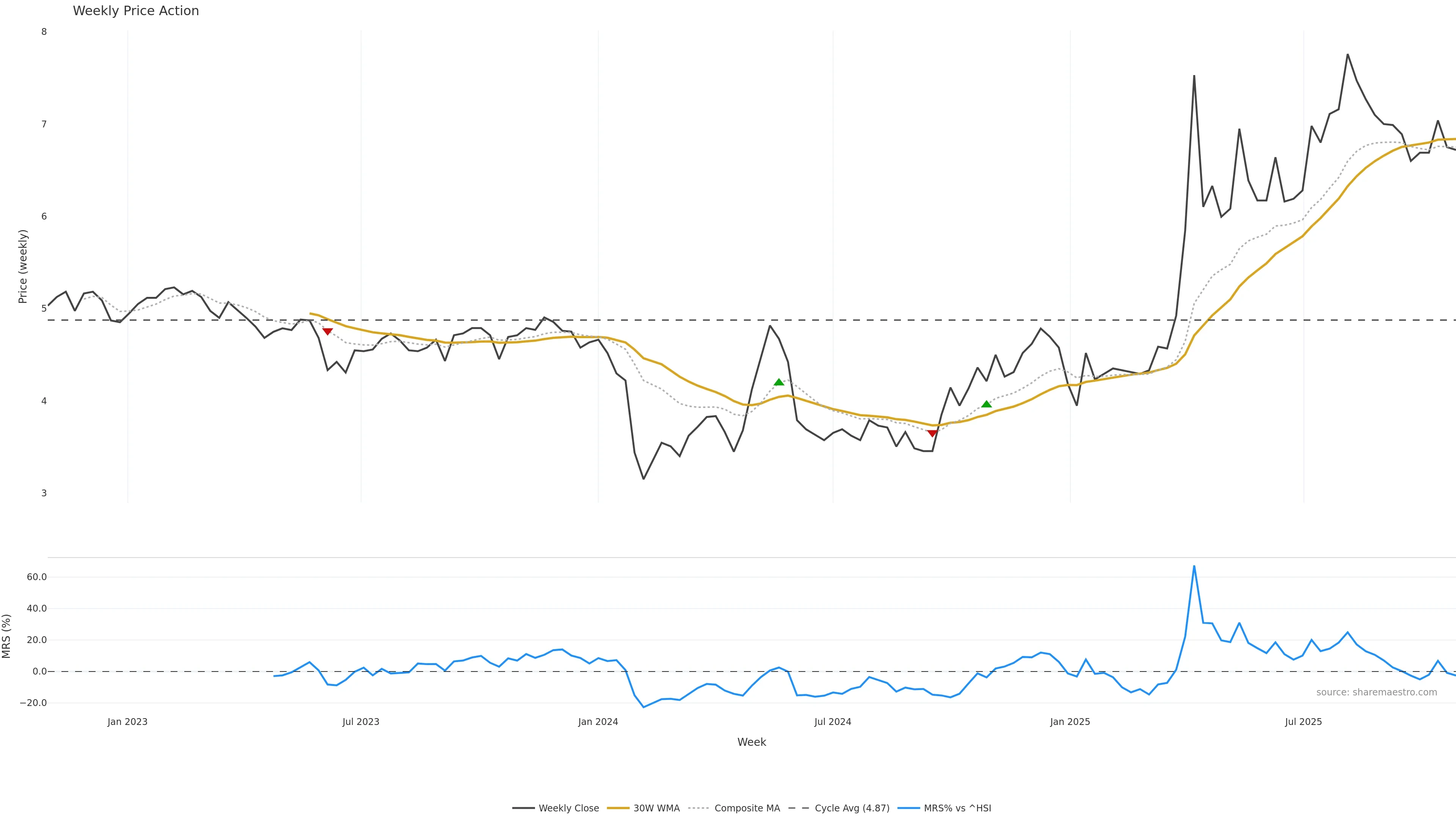The width and height of the screenshot is (1456, 819).
Task: Click the red down-triangle marker before Jul 2023
Action: tap(327, 332)
